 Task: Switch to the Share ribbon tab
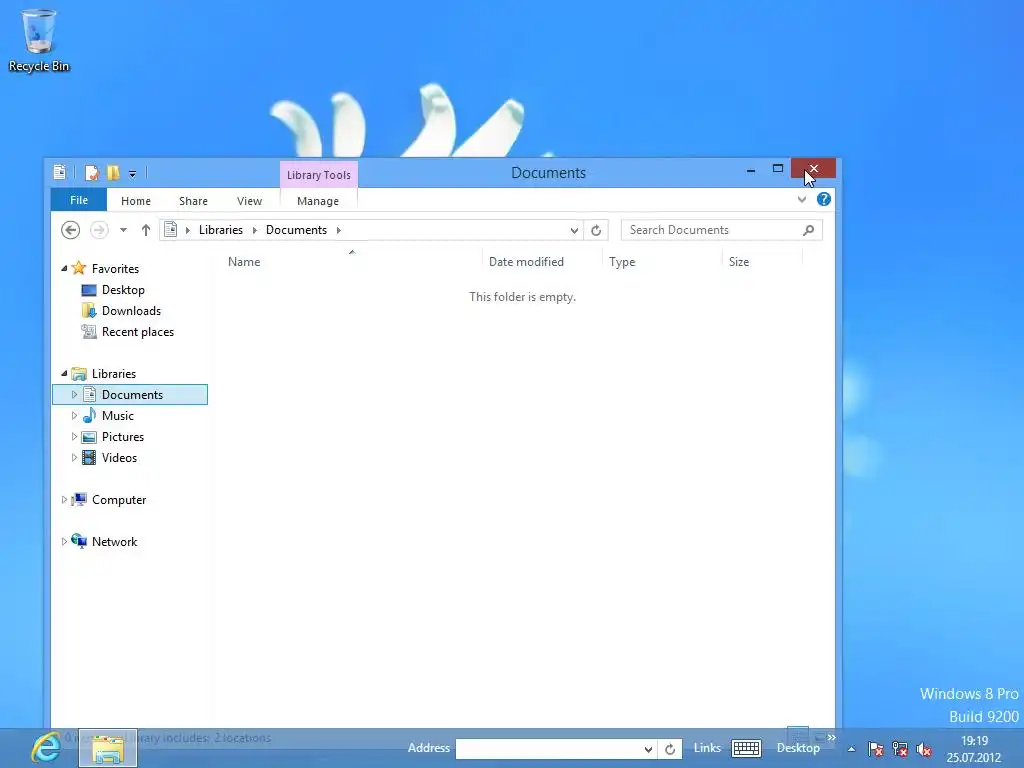(x=193, y=201)
